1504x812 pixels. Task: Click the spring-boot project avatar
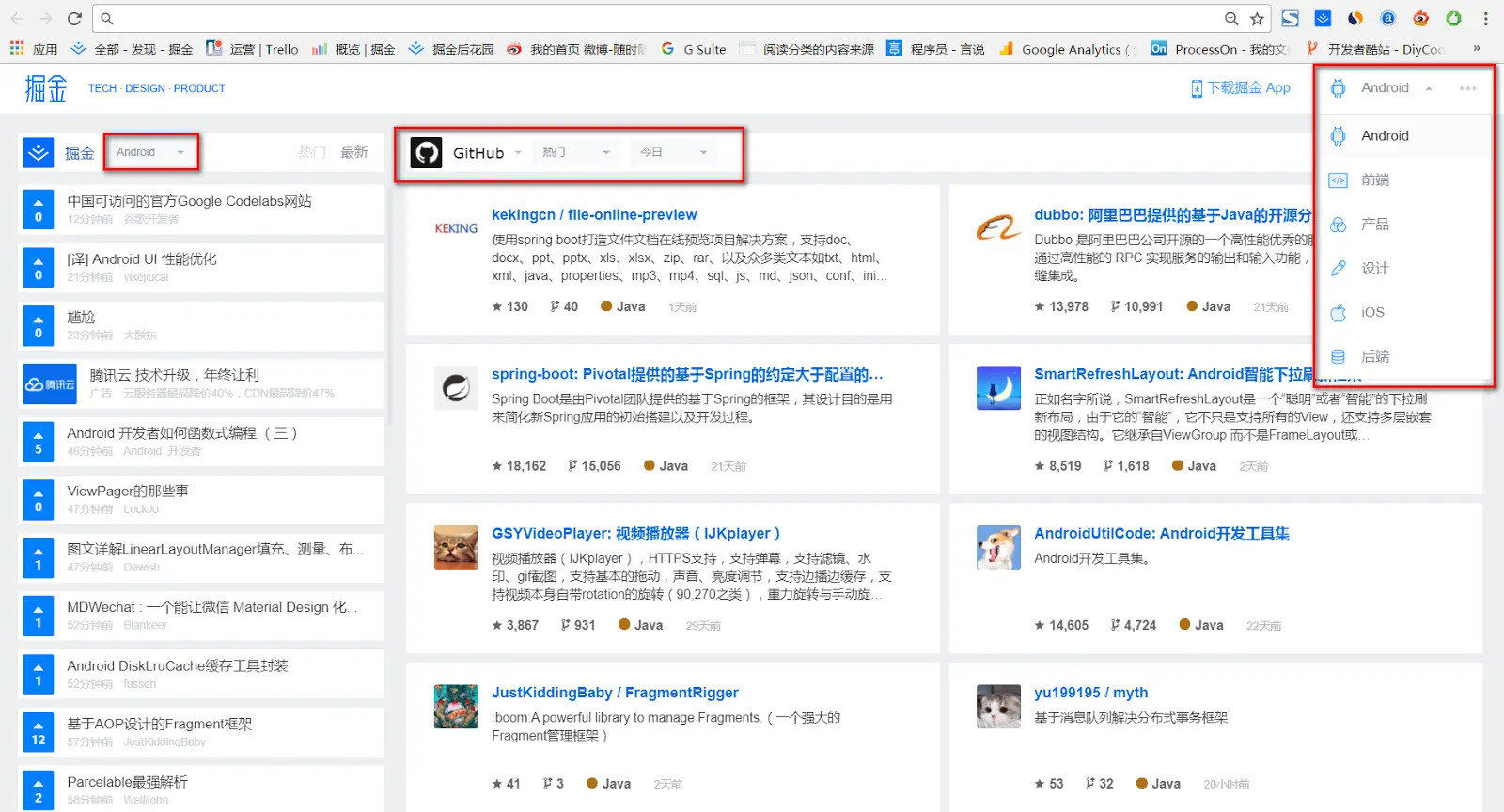point(456,388)
